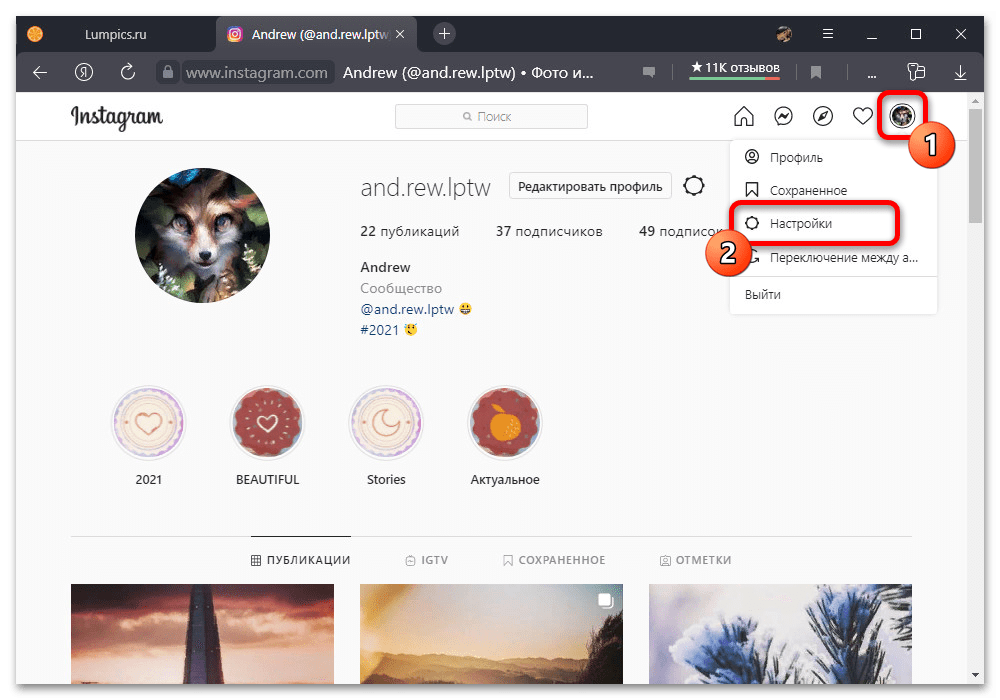Image resolution: width=1000 pixels, height=700 pixels.
Task: Open Messenger direct messages icon
Action: (x=784, y=117)
